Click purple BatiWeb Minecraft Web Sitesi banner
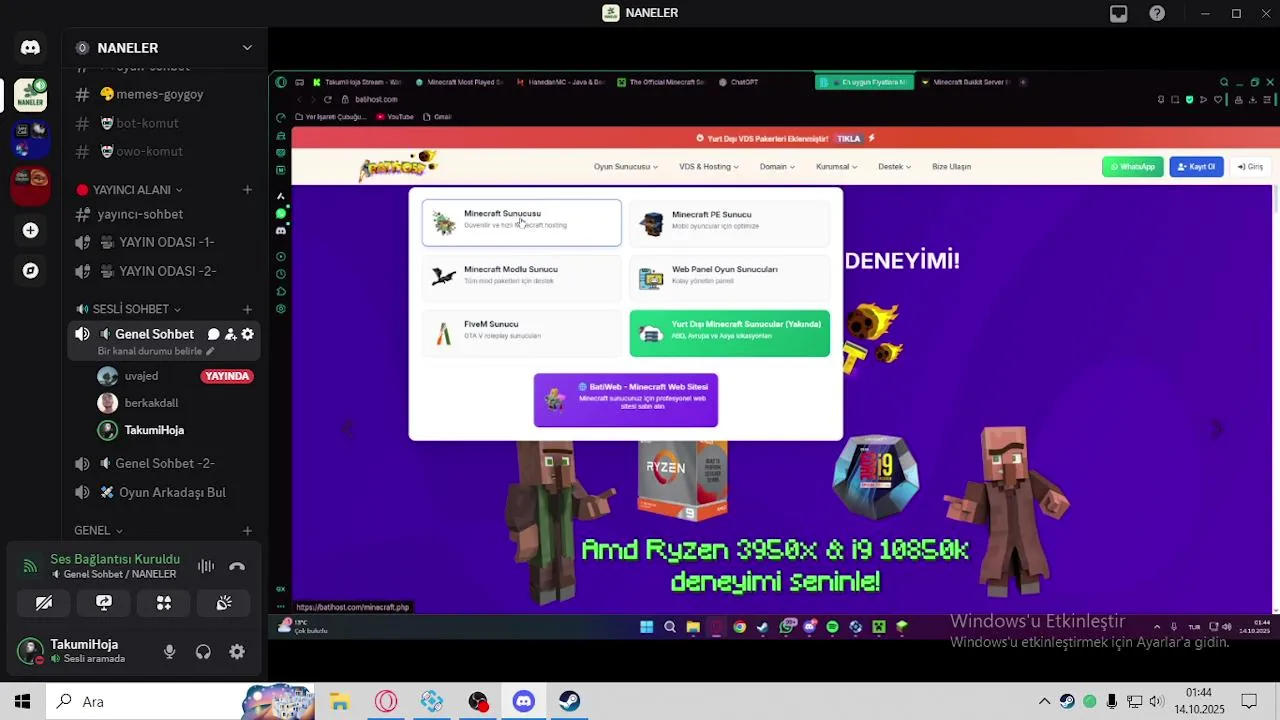Image resolution: width=1280 pixels, height=720 pixels. 626,400
